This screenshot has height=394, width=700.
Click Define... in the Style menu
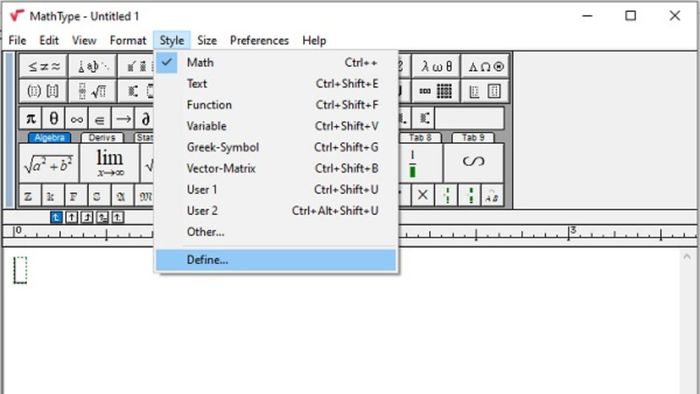(276, 260)
